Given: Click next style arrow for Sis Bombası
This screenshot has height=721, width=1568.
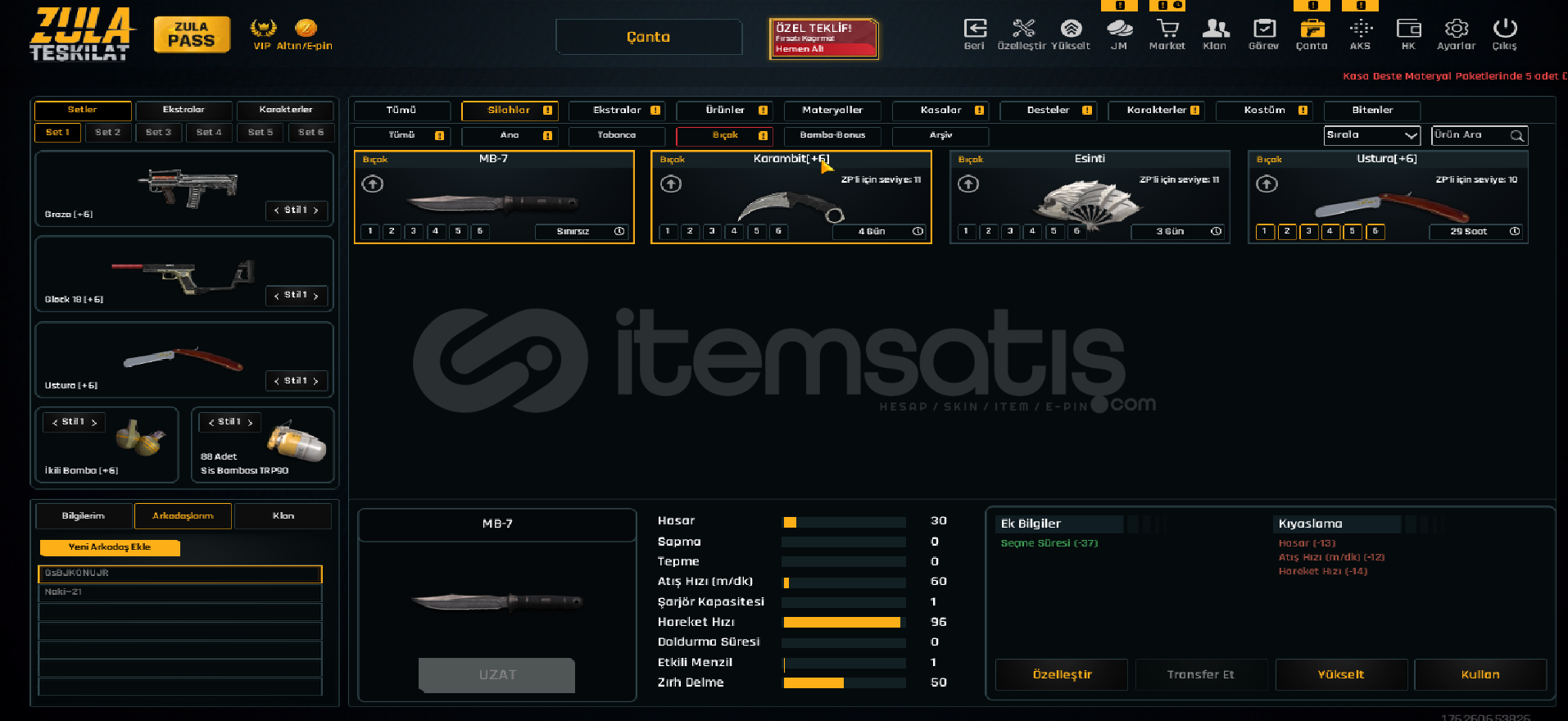Looking at the screenshot, I should point(251,423).
